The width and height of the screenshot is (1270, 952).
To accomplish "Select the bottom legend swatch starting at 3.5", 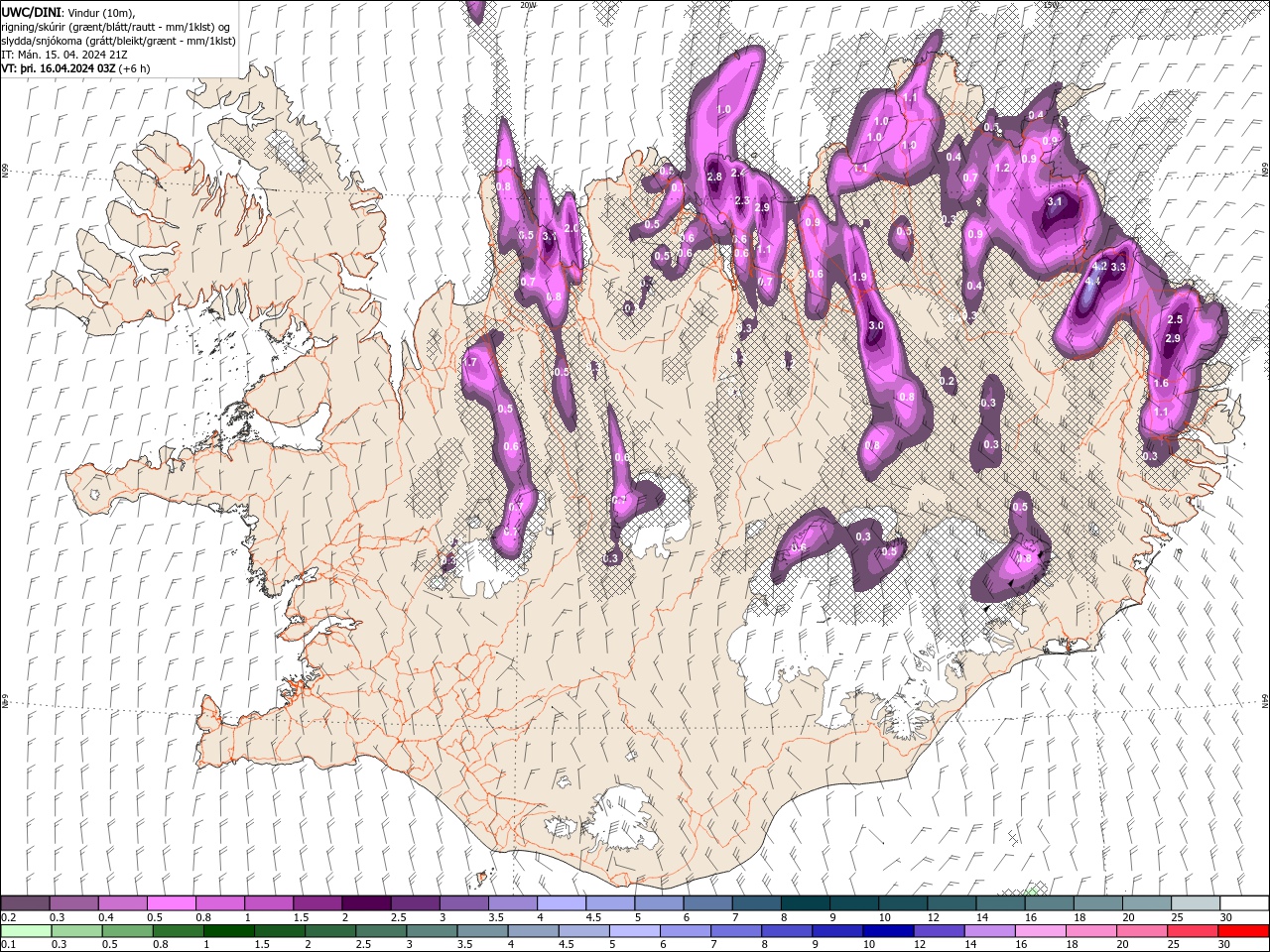I will pos(482,930).
